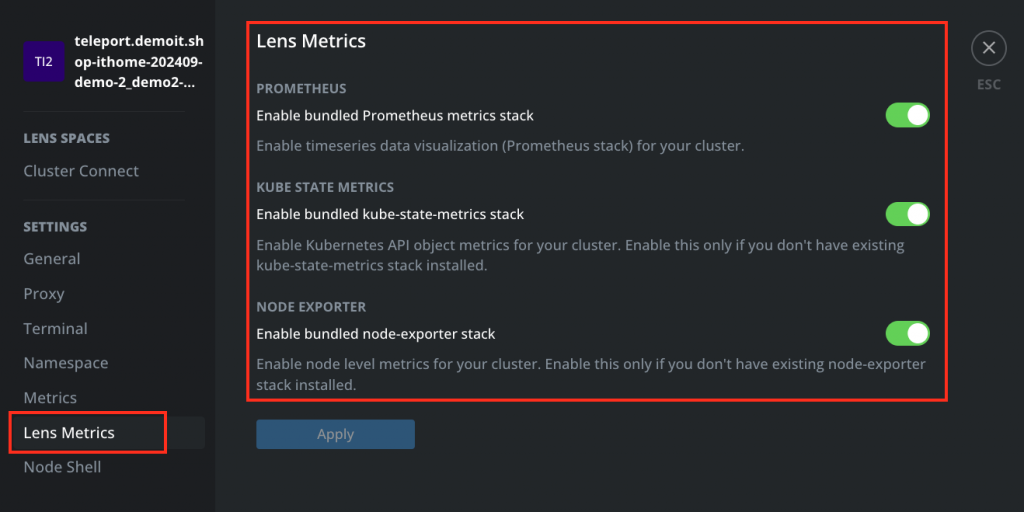This screenshot has height=512, width=1024.
Task: Open the Cluster Connect page
Action: tap(81, 171)
